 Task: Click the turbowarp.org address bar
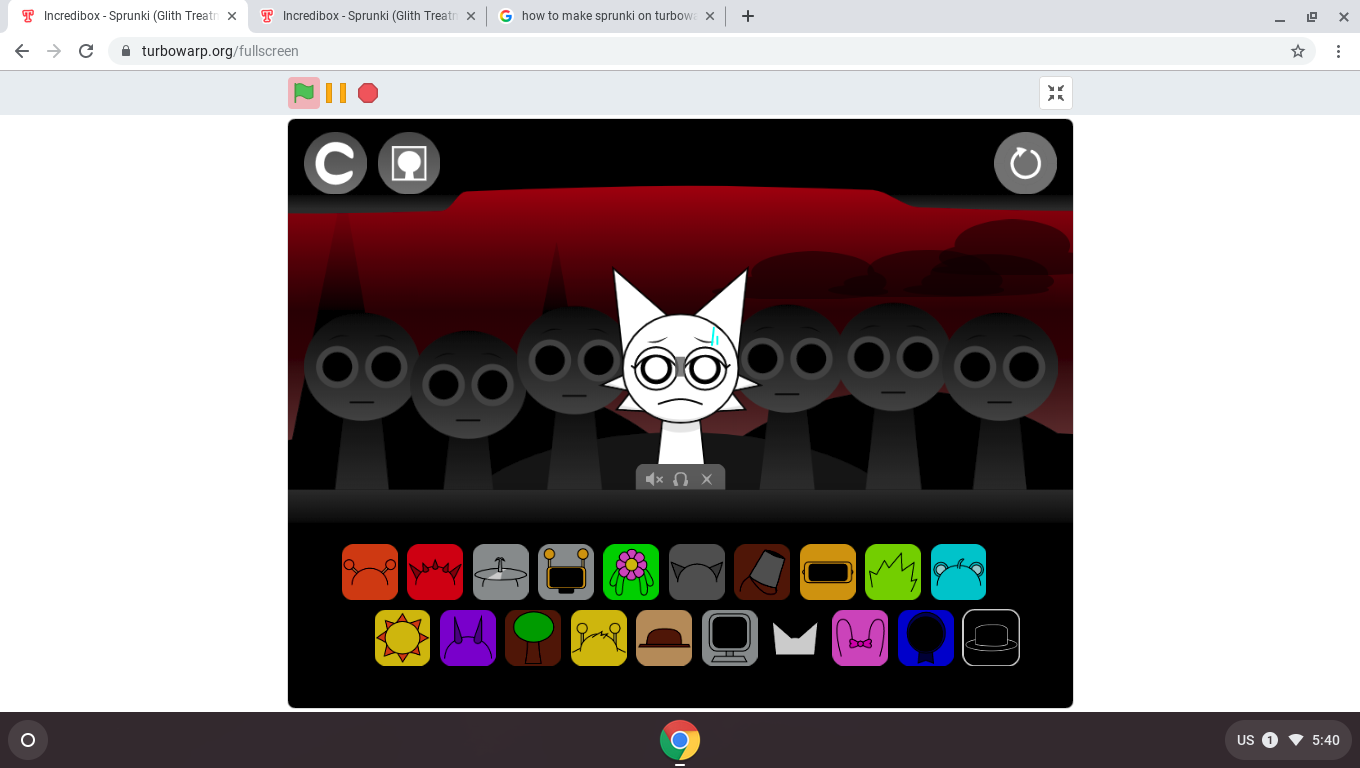pos(712,51)
